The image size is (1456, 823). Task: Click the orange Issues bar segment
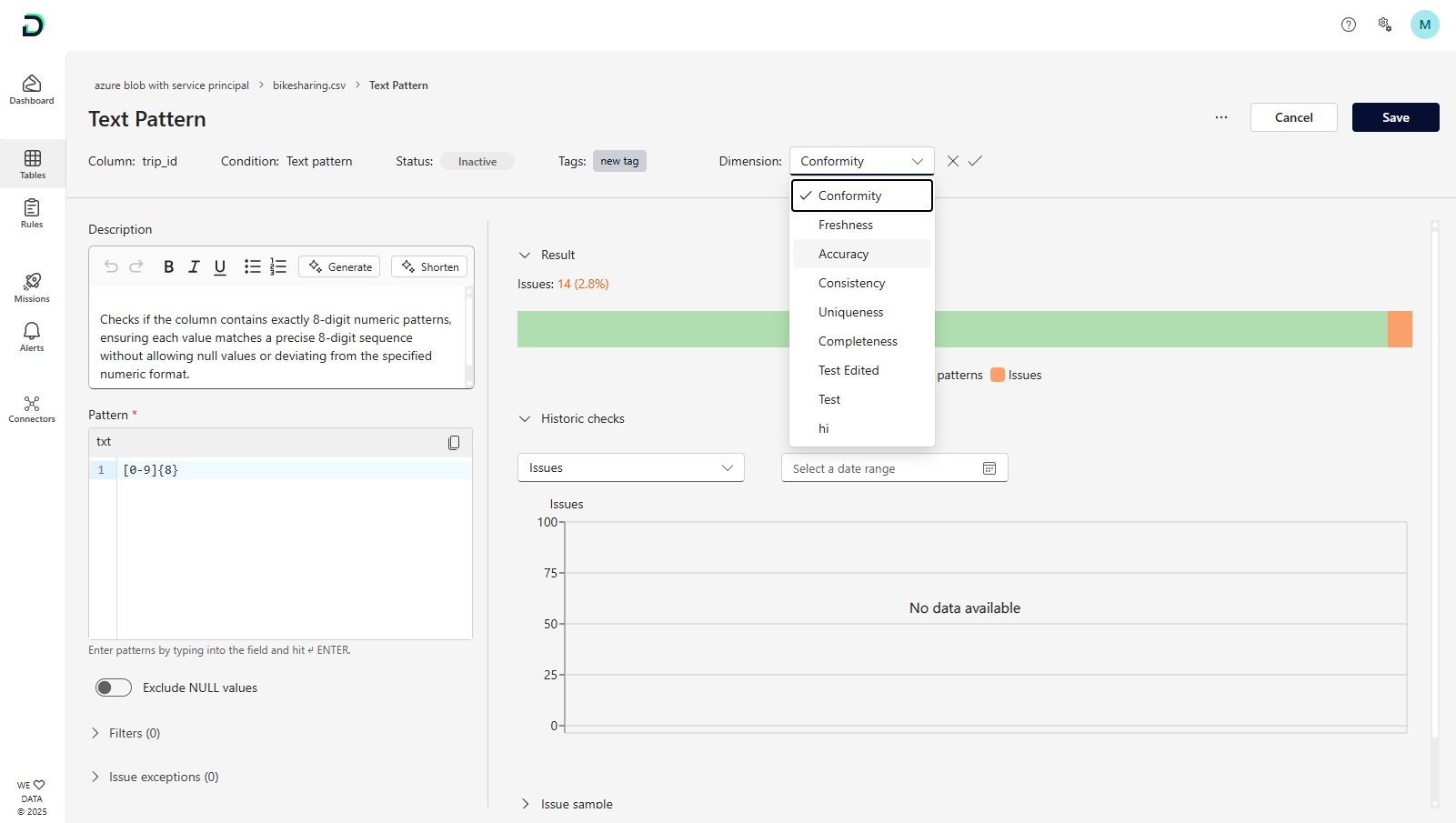click(1400, 329)
